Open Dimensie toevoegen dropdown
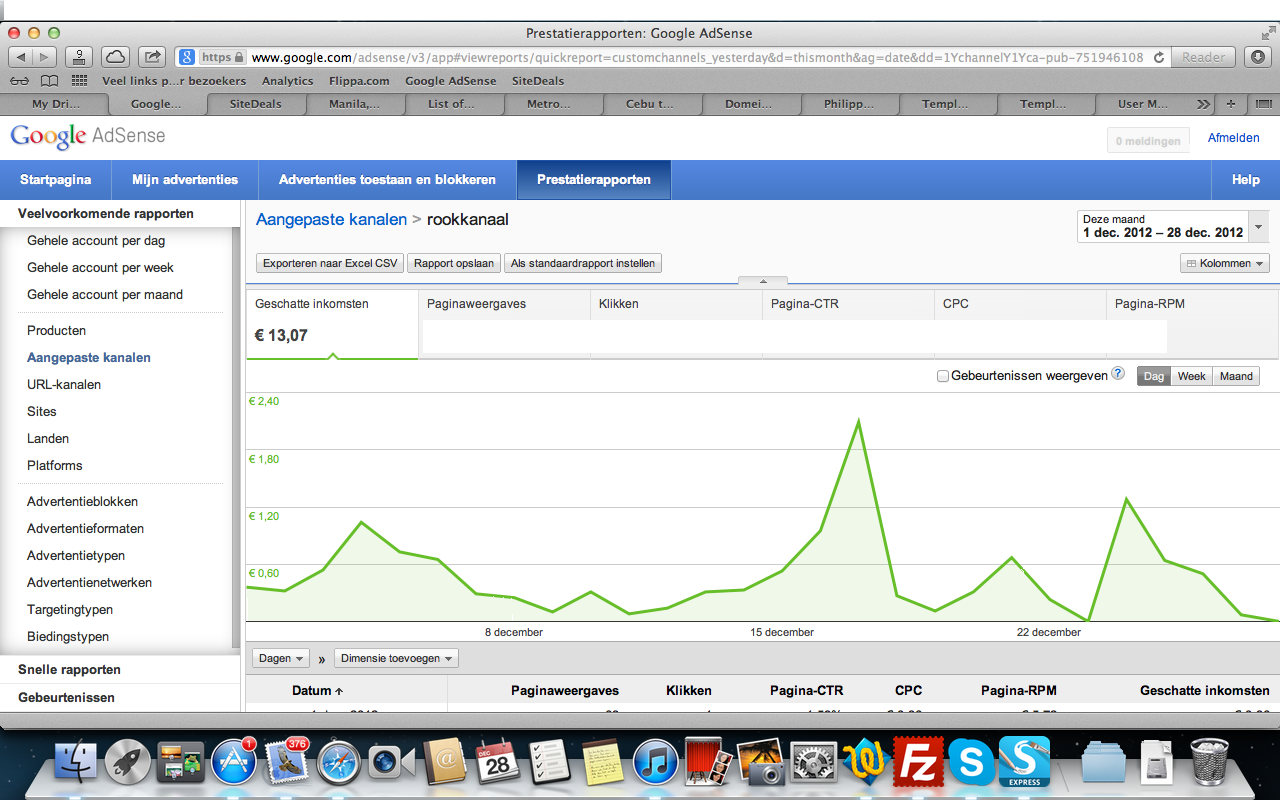The image size is (1280, 800). tap(396, 658)
